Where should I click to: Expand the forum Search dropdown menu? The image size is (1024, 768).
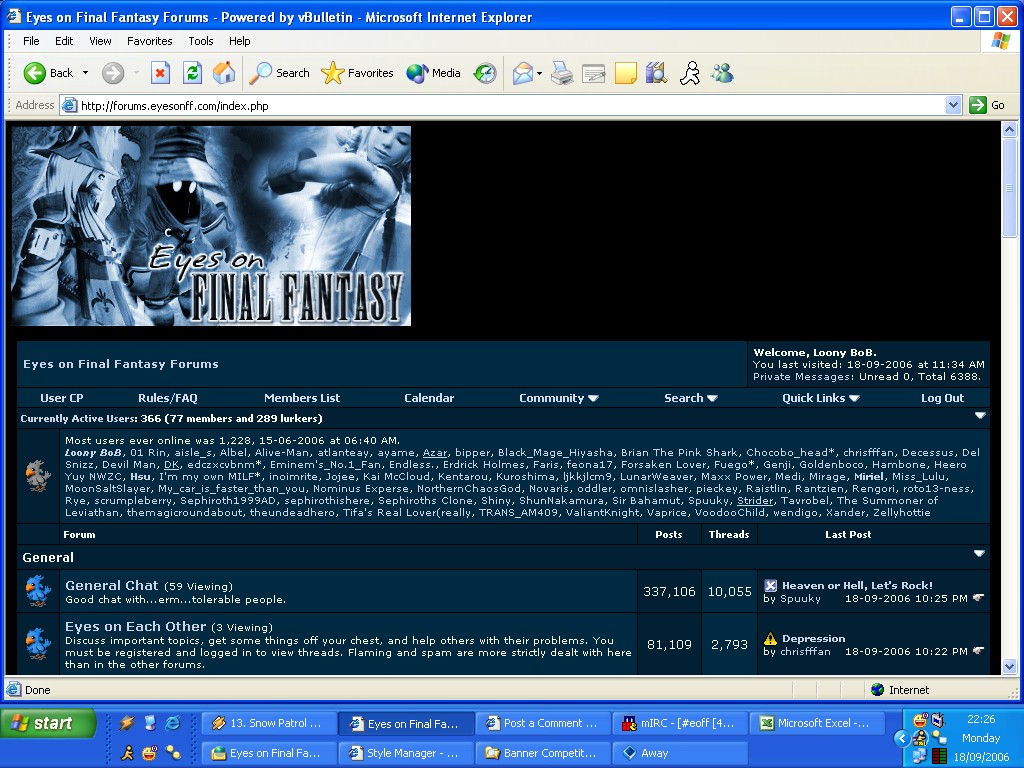pyautogui.click(x=690, y=398)
